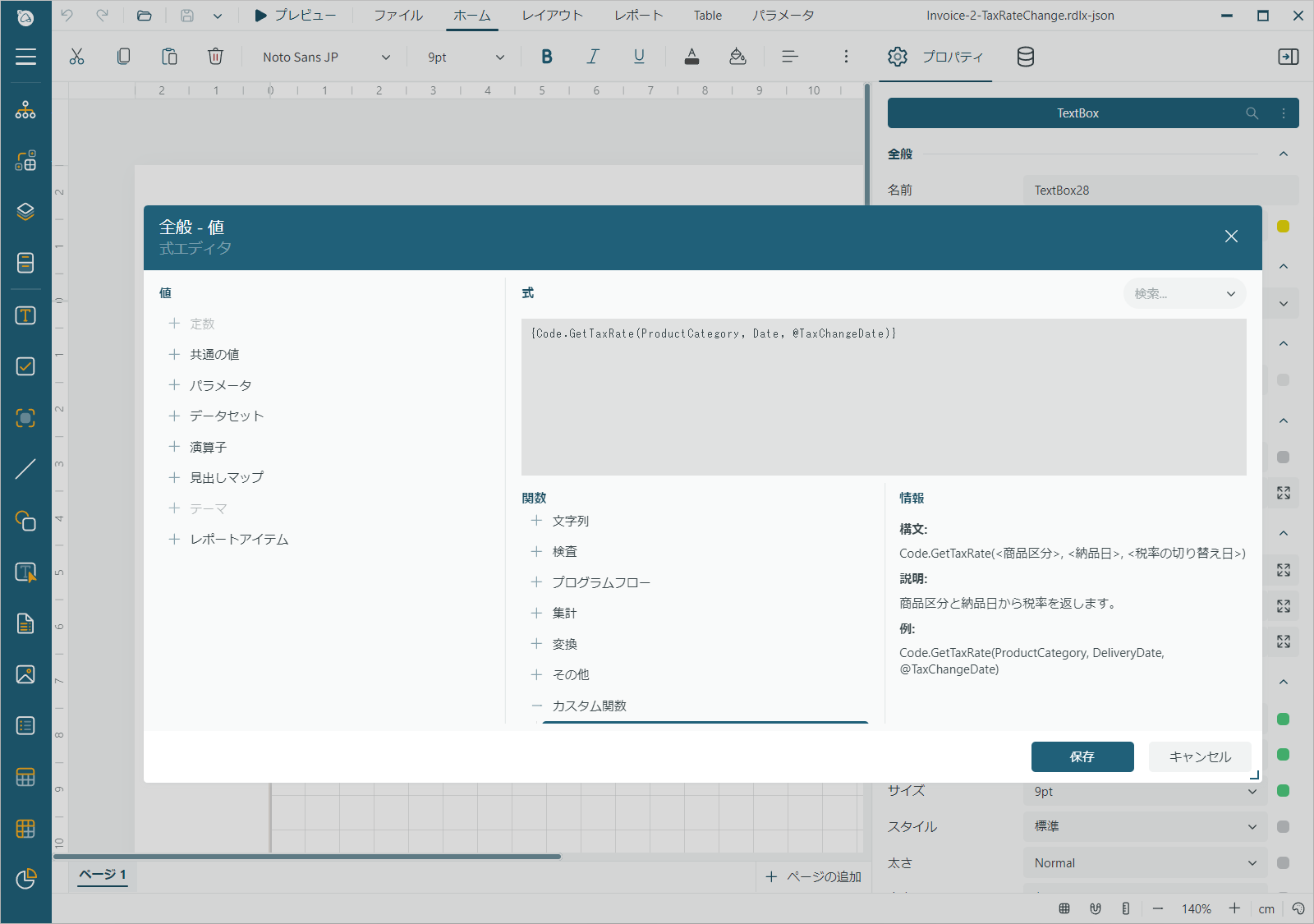
Task: Switch to the レイアウト tab
Action: pyautogui.click(x=553, y=16)
